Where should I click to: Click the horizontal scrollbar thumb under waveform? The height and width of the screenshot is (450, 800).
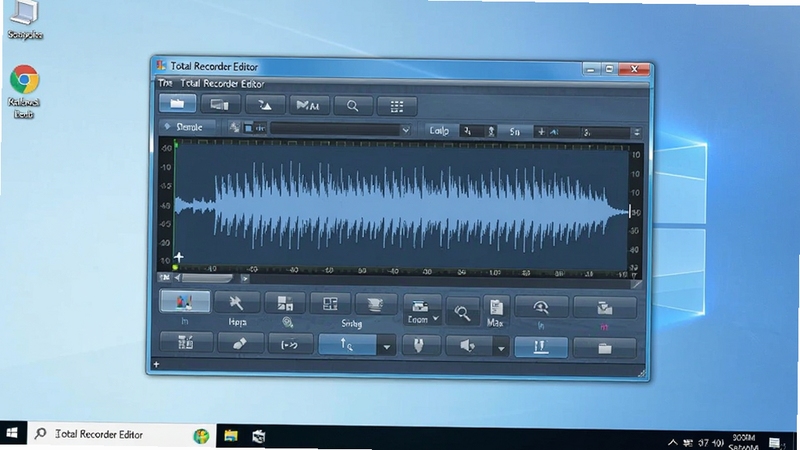[x=207, y=278]
